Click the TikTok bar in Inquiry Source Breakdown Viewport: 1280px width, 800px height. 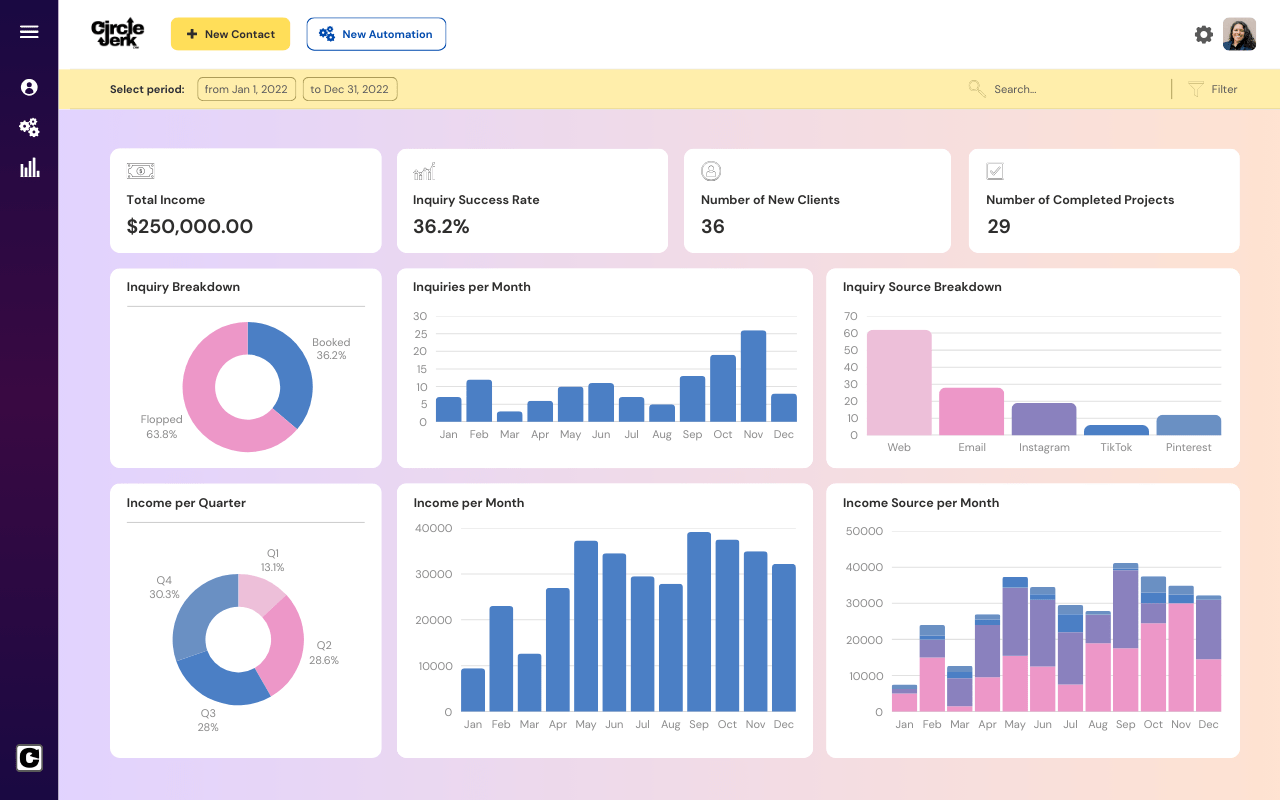click(x=1116, y=430)
